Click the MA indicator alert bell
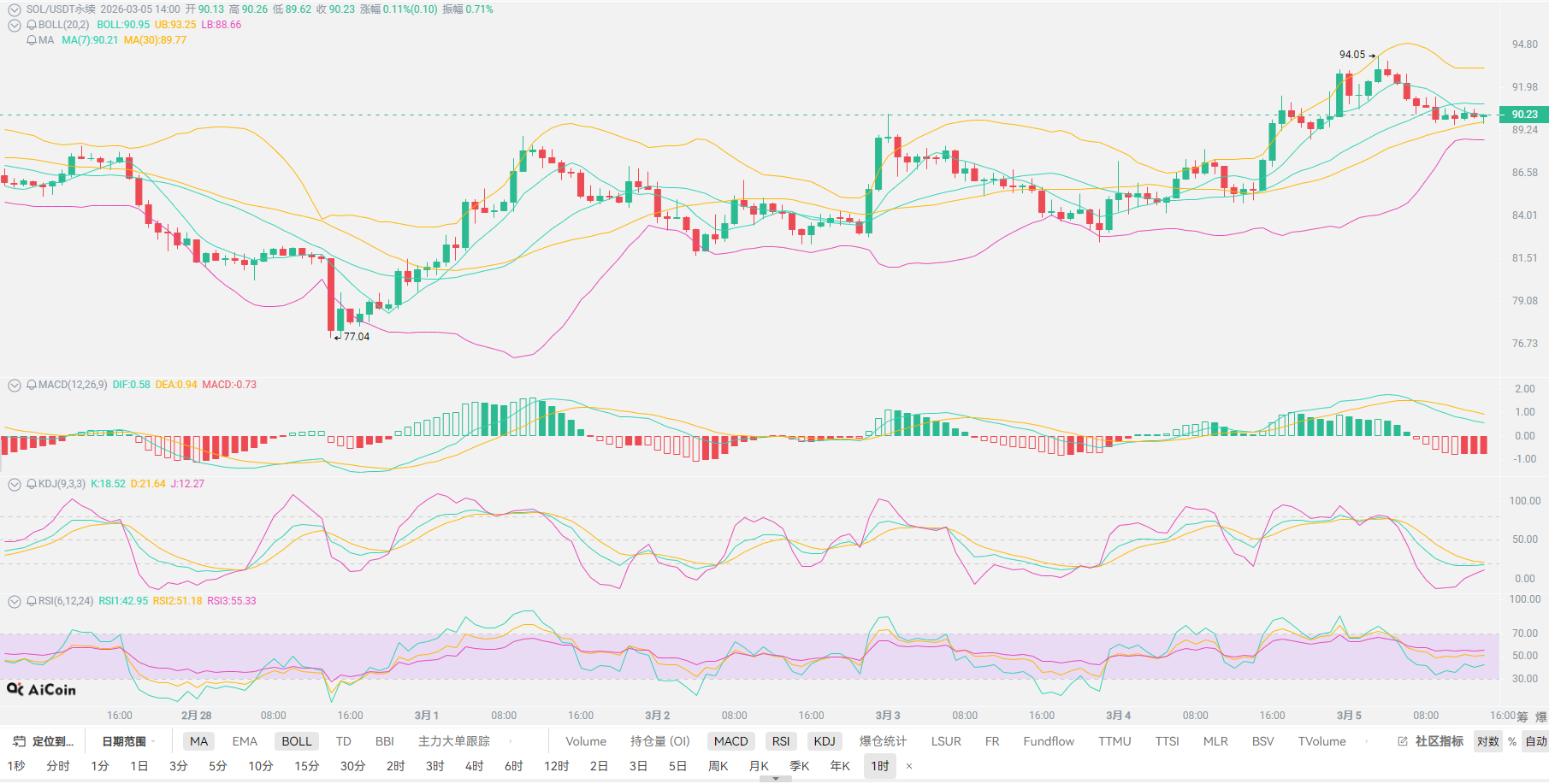Screen dimensions: 1549x784 (32, 40)
